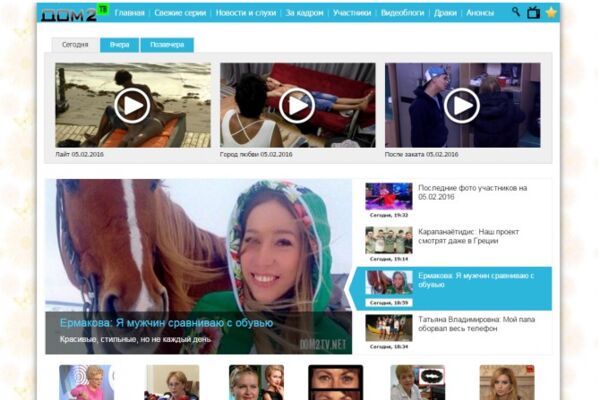The height and width of the screenshot is (400, 600).
Task: Click featured headline Ермакова: Я мужчин сравниваю
Action: (166, 323)
